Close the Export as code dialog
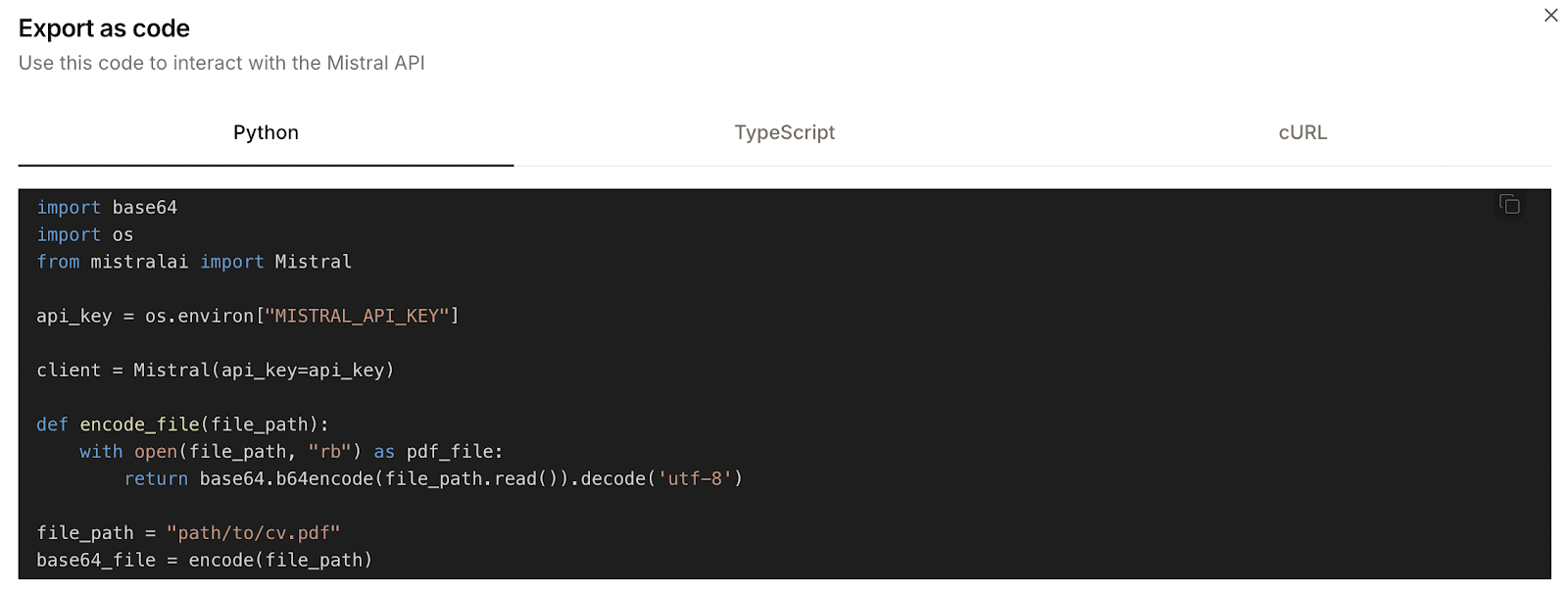This screenshot has width=1568, height=594. point(1550,15)
